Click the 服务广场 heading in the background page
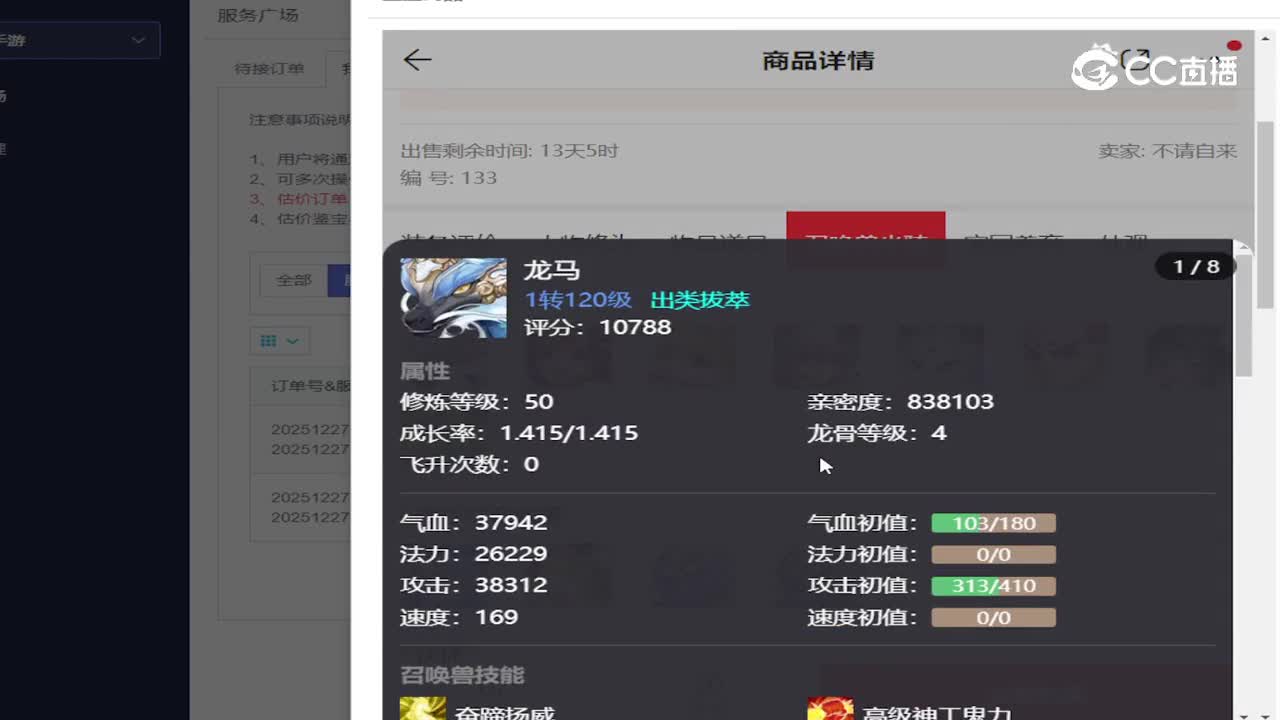 258,15
